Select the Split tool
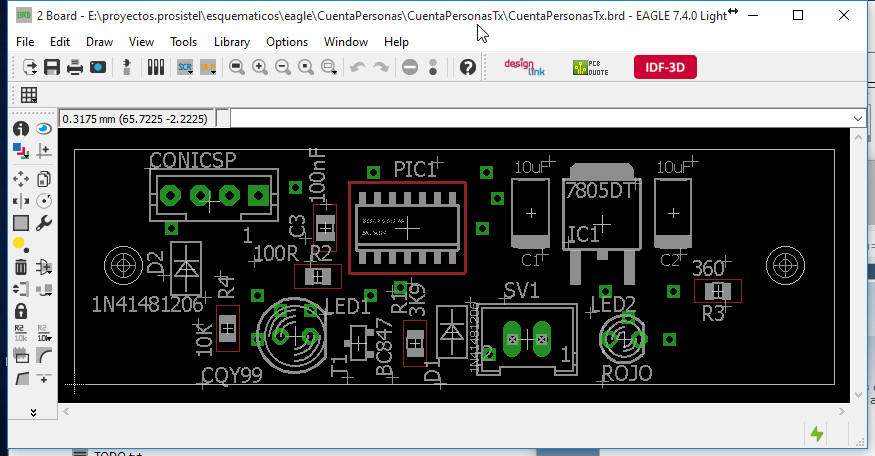 21,378
